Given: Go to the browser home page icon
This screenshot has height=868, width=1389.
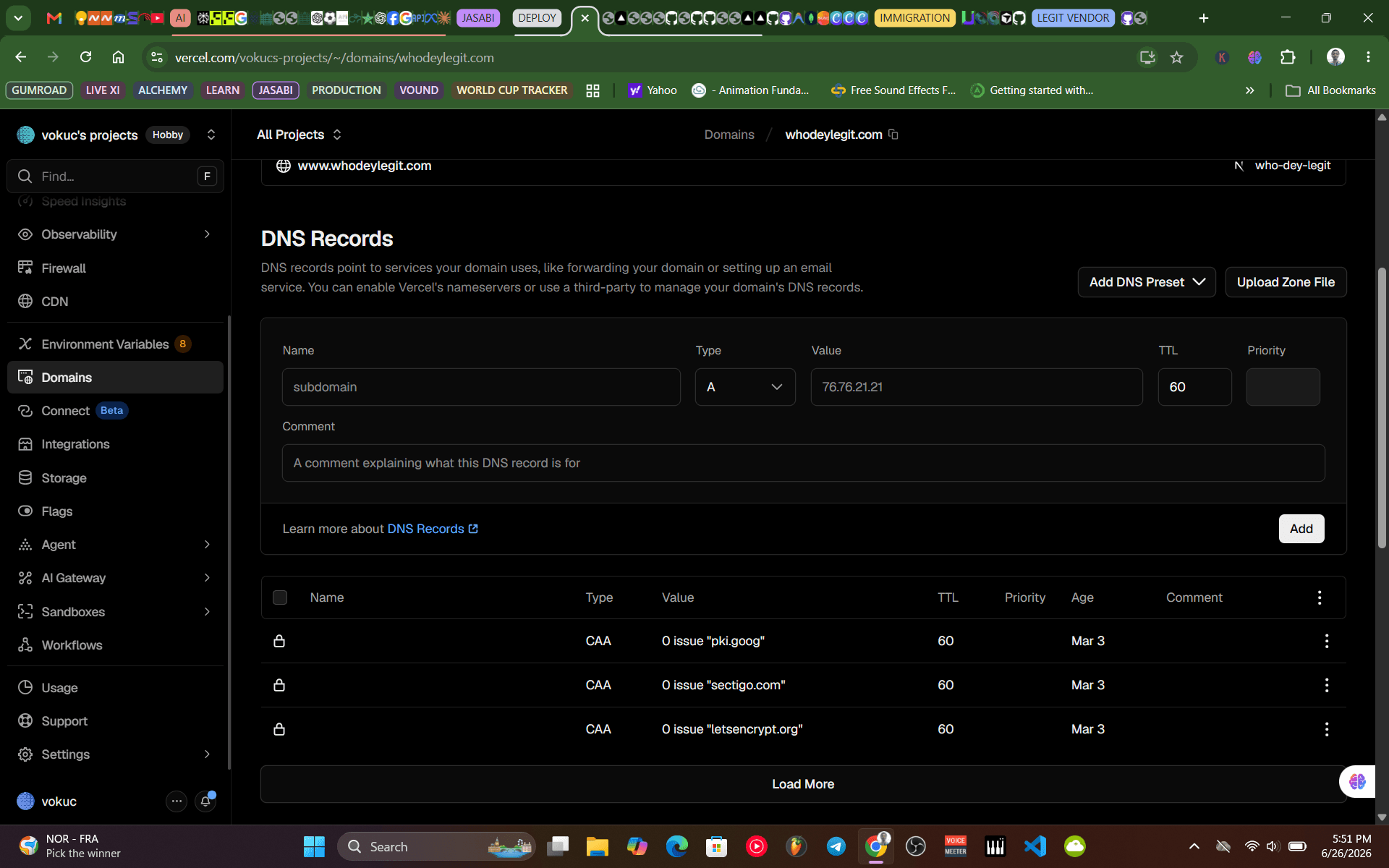Looking at the screenshot, I should pos(118,57).
